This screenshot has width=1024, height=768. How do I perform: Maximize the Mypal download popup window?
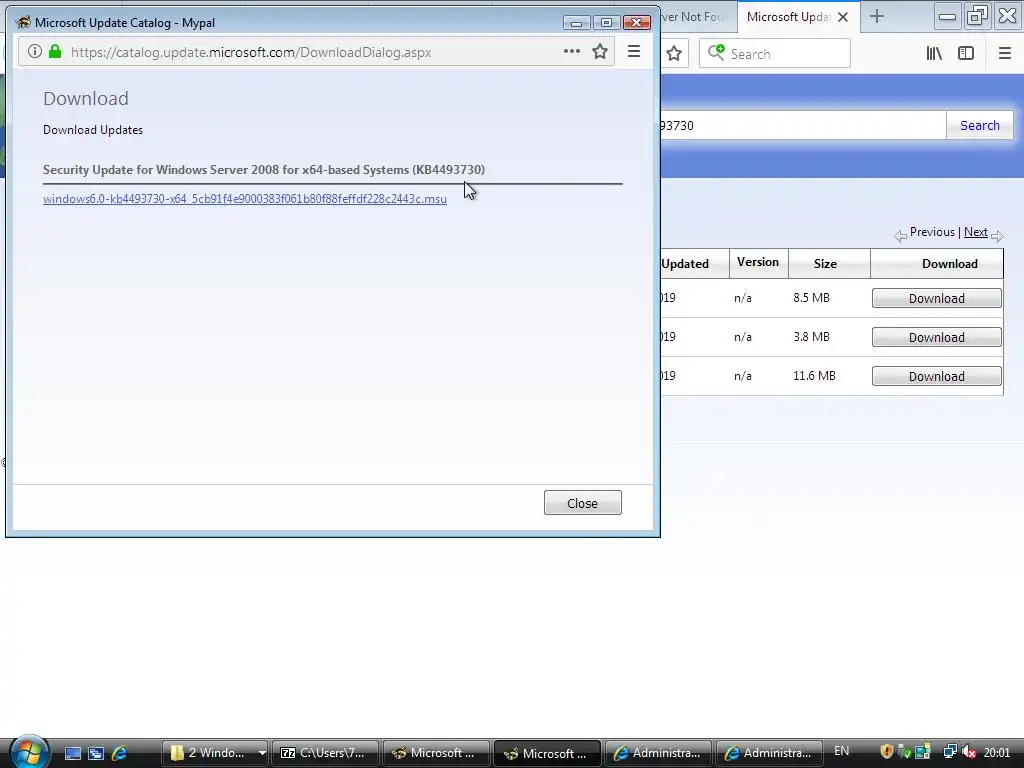[606, 23]
